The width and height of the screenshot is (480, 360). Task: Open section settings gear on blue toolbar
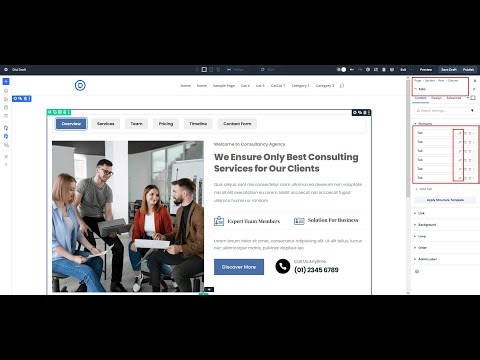point(15,99)
